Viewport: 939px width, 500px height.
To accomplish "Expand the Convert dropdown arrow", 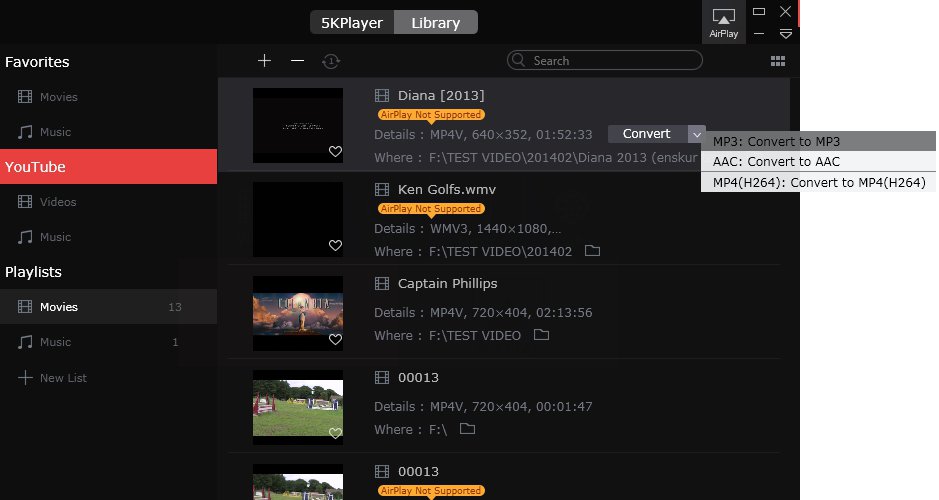I will coord(696,134).
